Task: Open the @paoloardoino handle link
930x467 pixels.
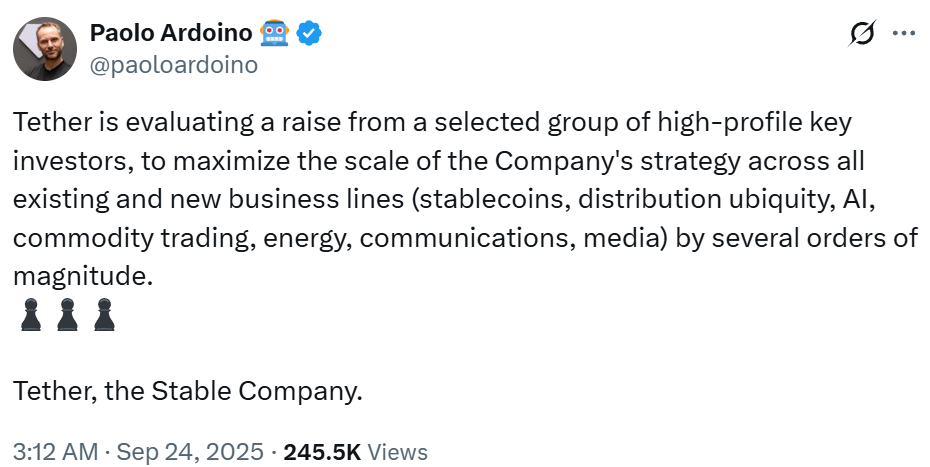Action: click(174, 65)
